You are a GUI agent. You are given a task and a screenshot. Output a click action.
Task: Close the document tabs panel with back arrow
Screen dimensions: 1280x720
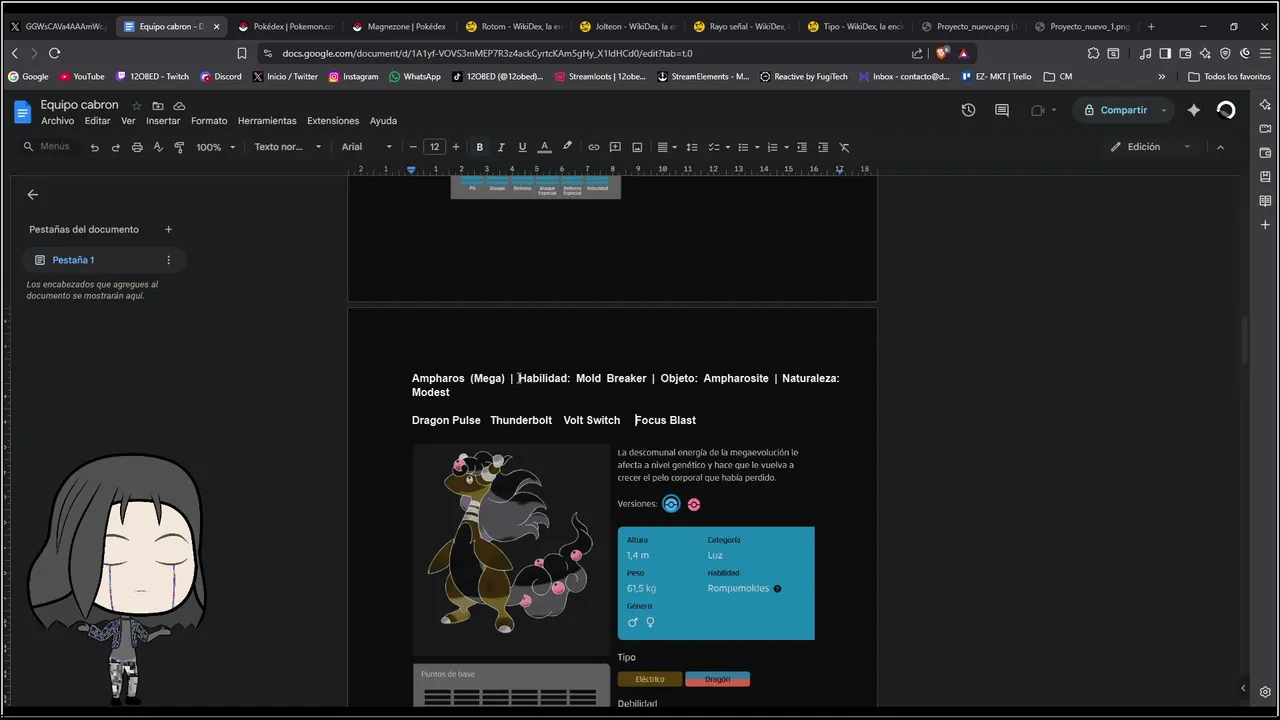(x=33, y=195)
